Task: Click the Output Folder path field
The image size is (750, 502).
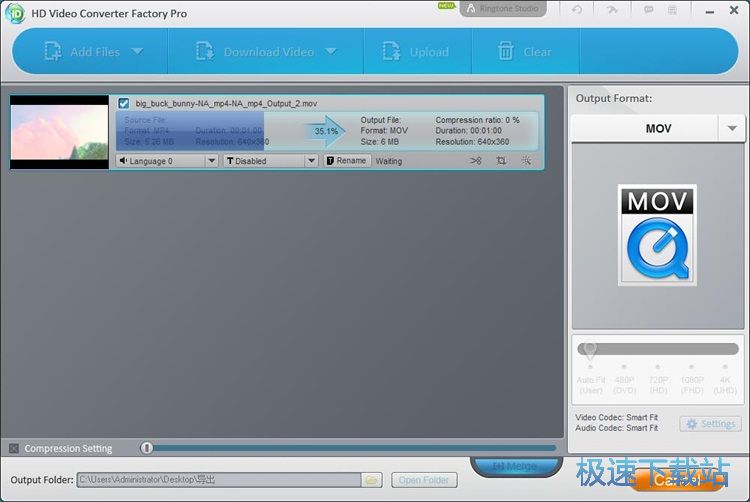Action: (219, 480)
